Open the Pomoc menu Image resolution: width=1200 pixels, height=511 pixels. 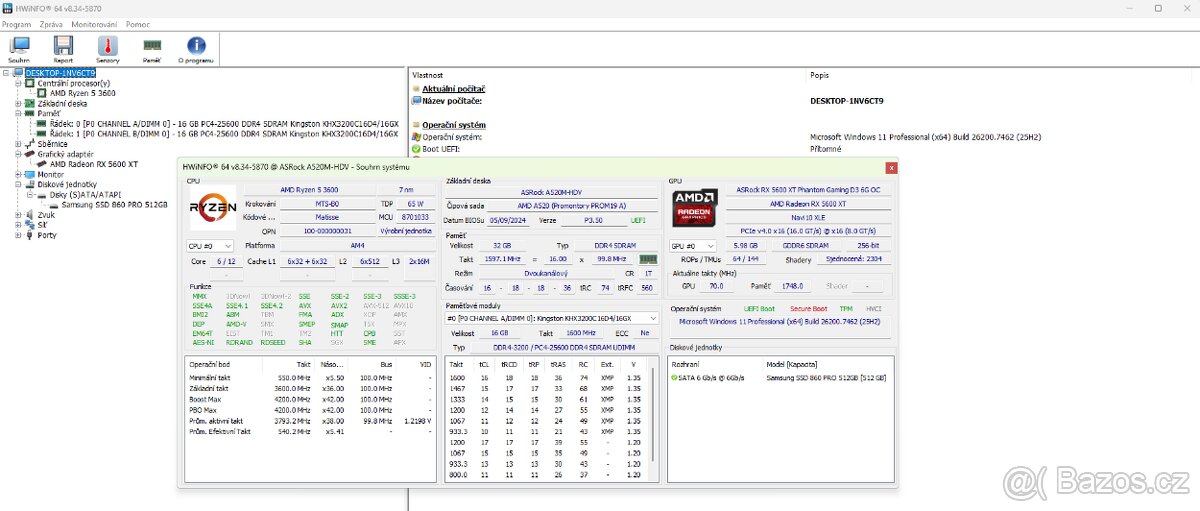138,23
